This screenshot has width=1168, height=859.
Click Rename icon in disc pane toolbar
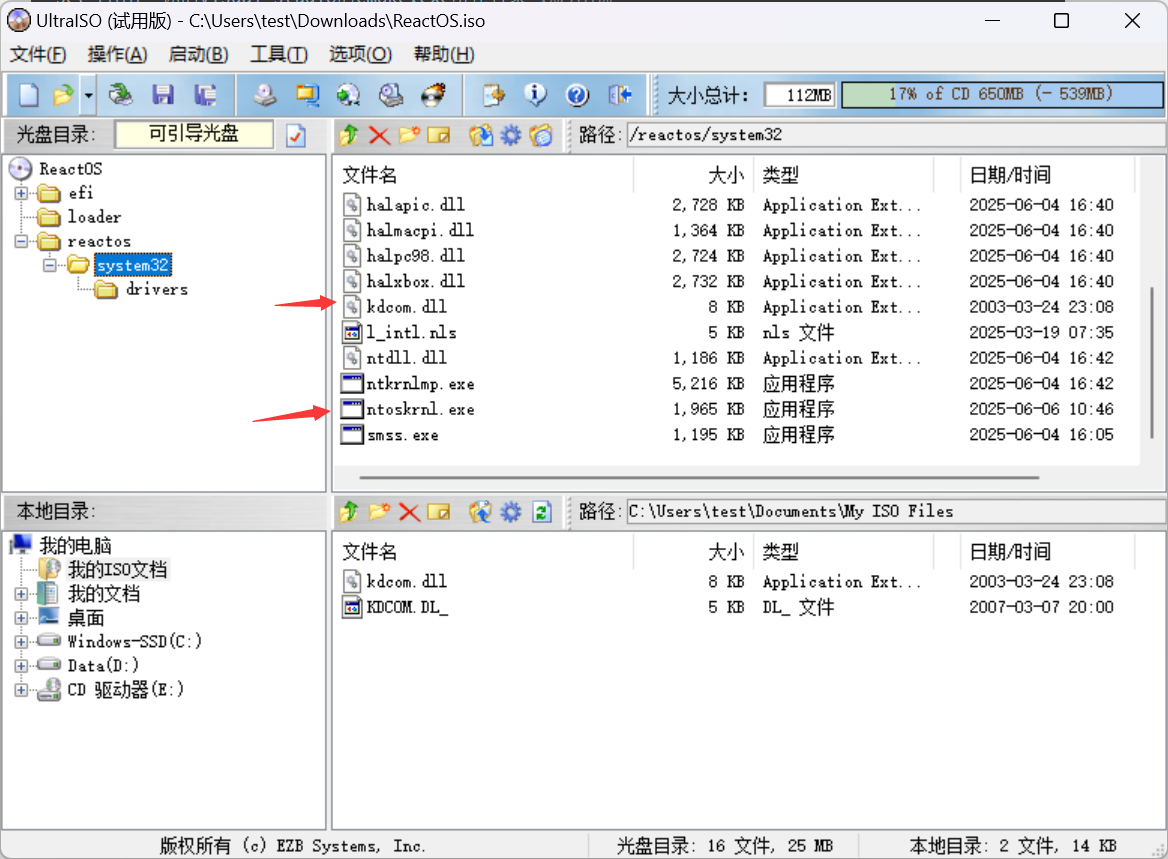[x=439, y=135]
